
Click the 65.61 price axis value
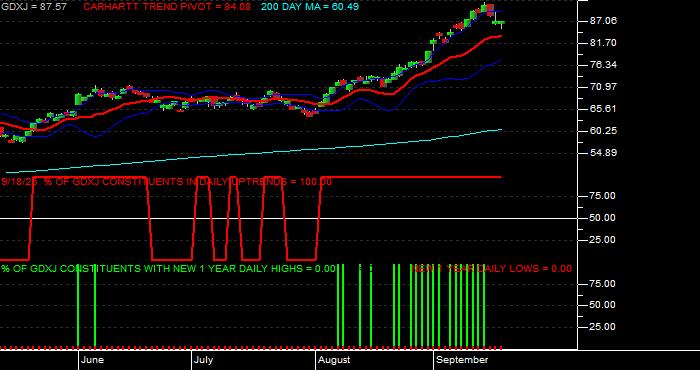603,108
